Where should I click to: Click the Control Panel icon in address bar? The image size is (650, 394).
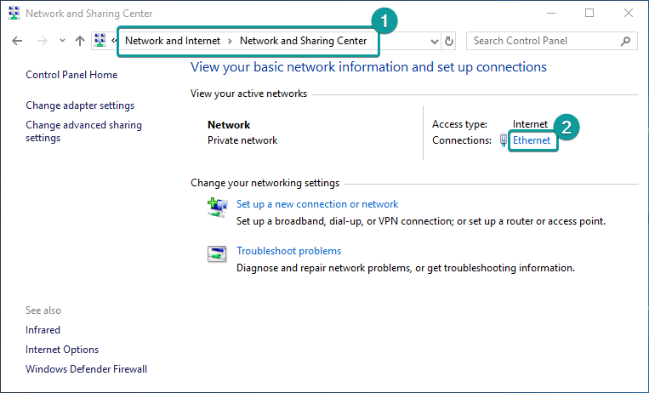[100, 40]
